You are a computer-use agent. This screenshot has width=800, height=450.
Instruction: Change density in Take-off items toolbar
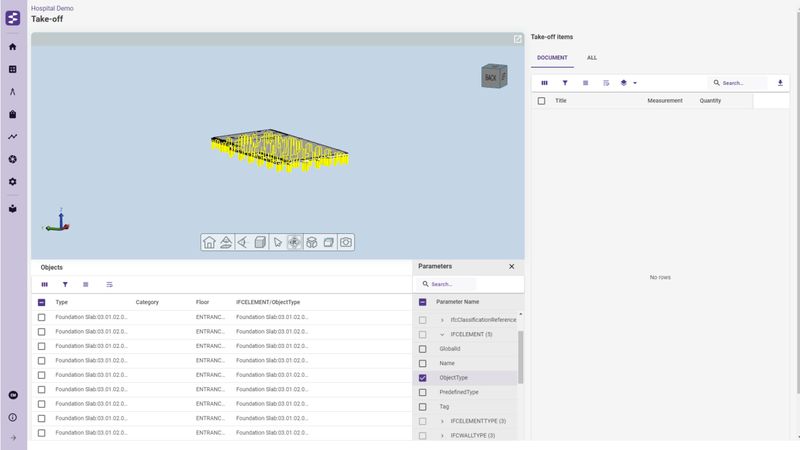585,83
